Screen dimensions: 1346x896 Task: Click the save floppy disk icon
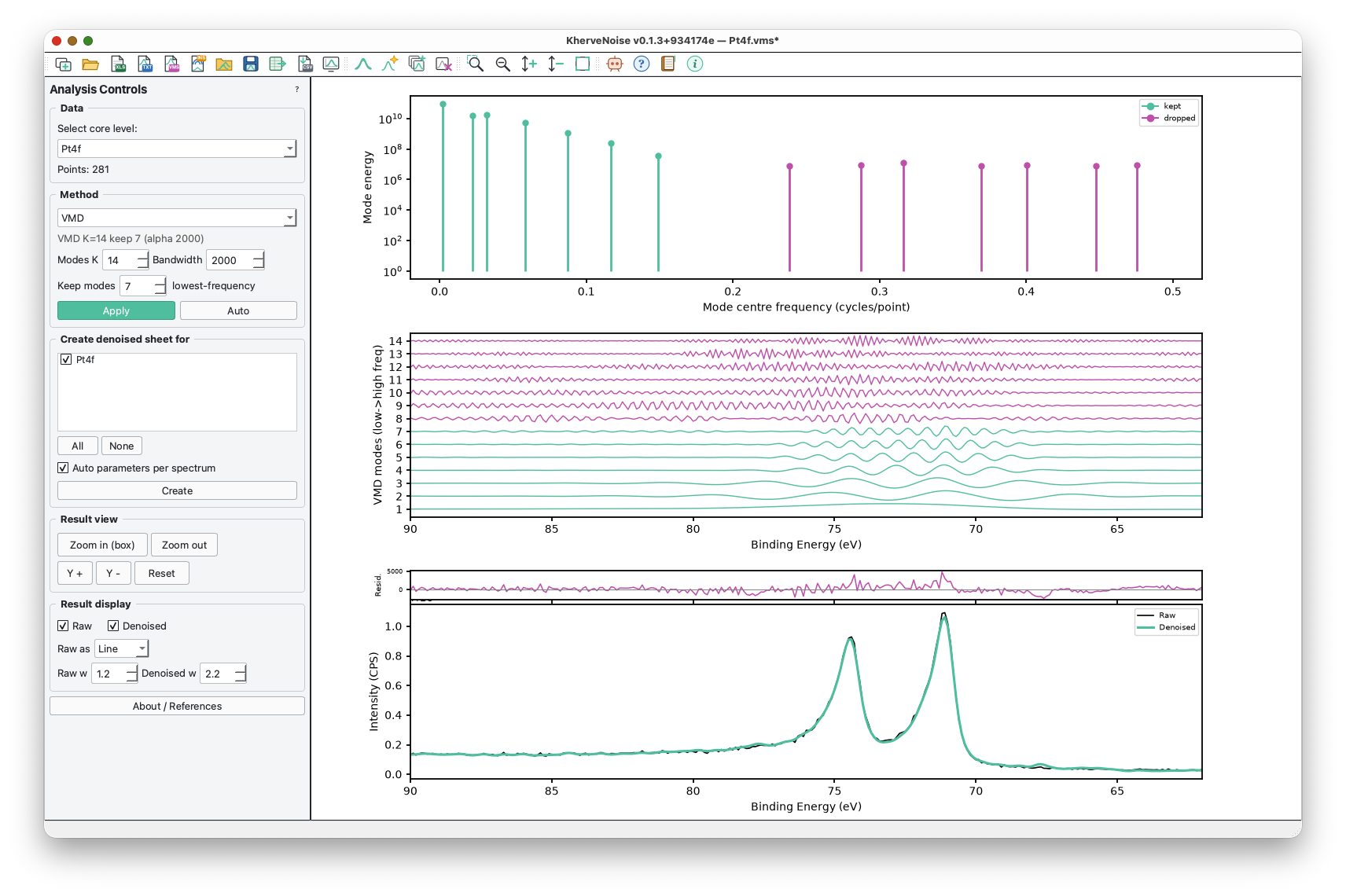251,64
